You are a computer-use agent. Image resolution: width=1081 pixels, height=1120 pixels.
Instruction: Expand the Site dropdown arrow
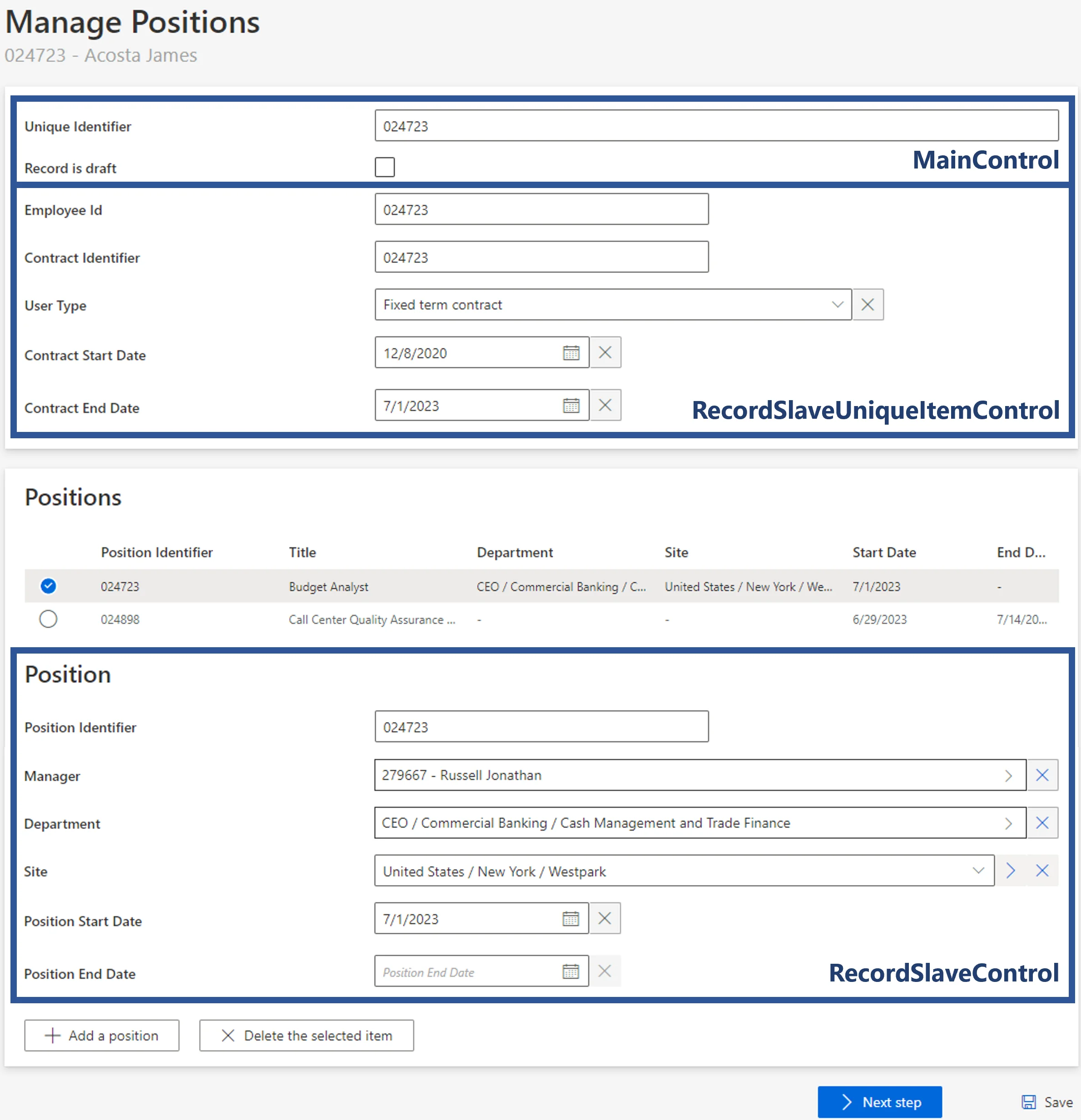pos(978,871)
